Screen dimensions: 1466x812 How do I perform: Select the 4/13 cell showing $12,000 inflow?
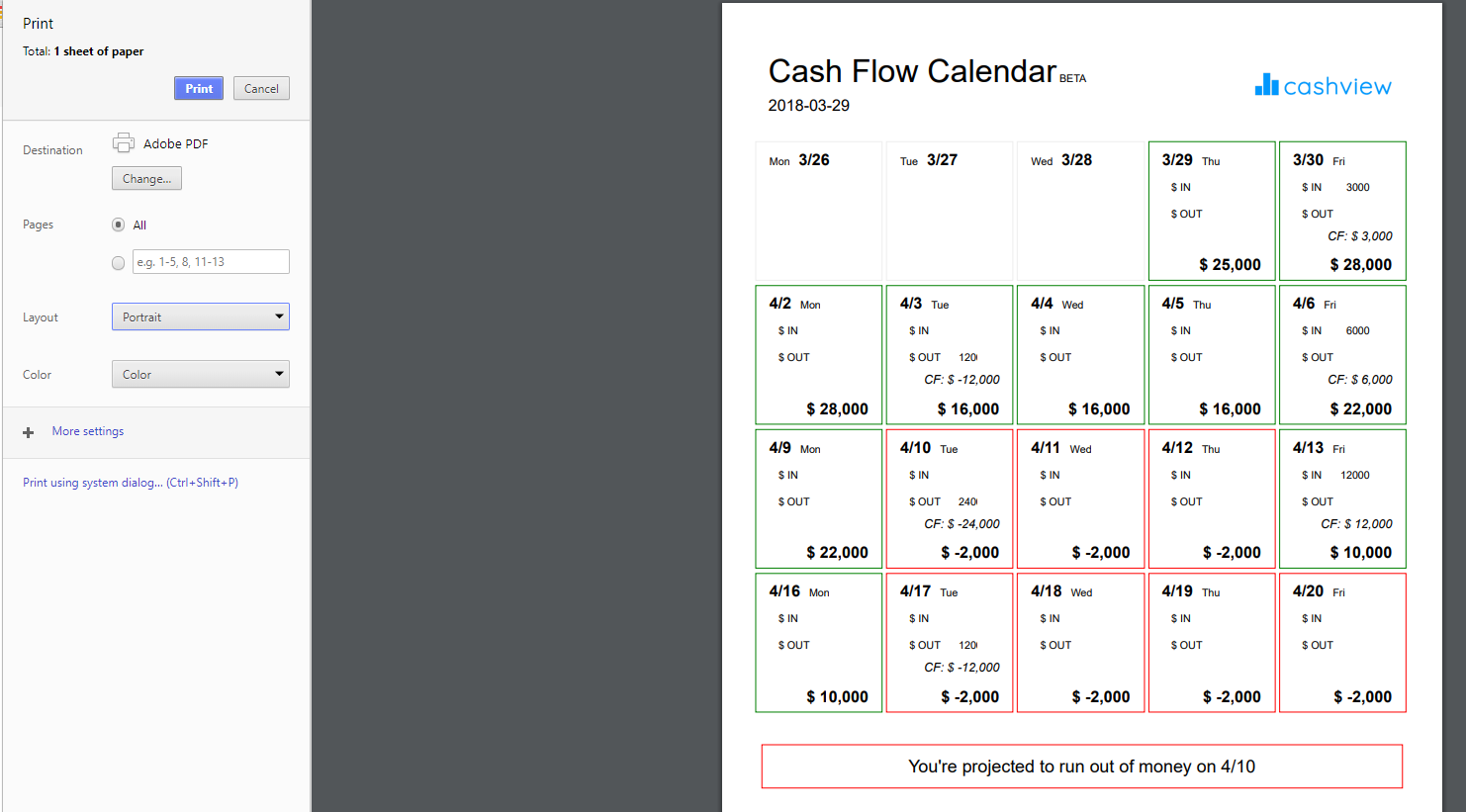[1342, 498]
